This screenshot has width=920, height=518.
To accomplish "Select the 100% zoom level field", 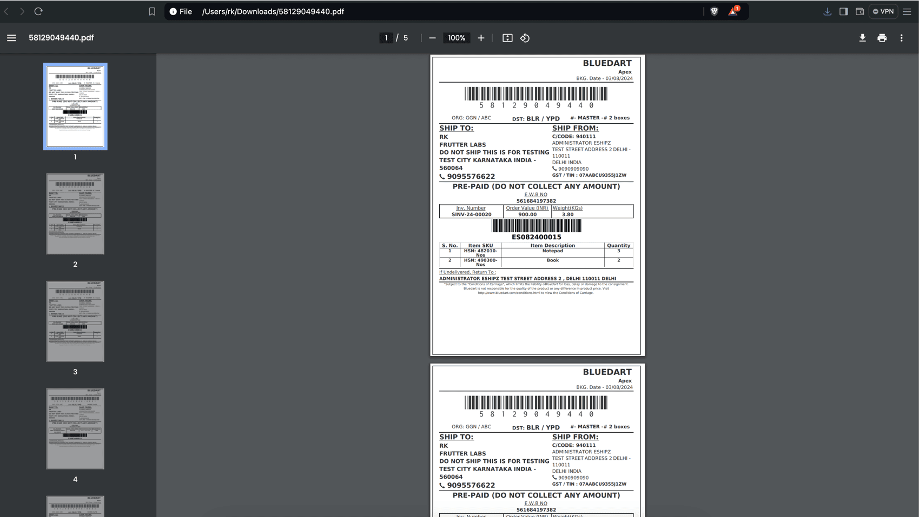I will (x=456, y=38).
